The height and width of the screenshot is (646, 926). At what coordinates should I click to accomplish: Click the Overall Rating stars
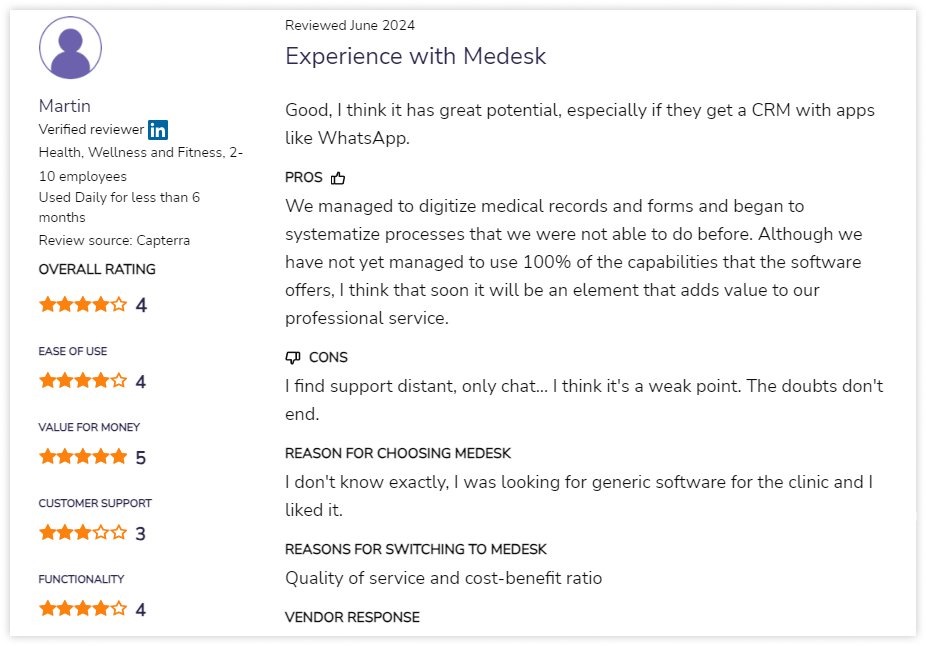click(x=83, y=305)
